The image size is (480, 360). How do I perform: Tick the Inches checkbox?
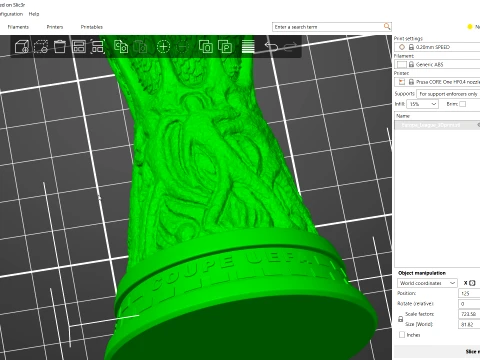[x=402, y=335]
